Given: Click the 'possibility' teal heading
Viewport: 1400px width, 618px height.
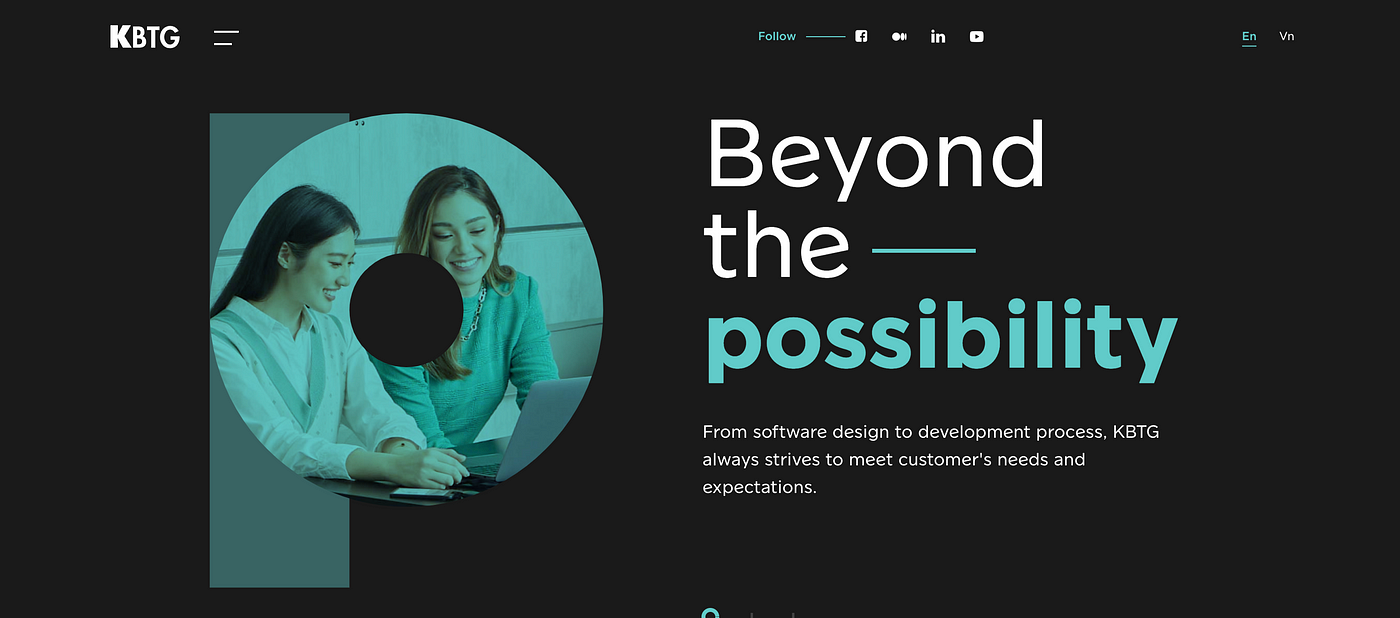Looking at the screenshot, I should coord(941,340).
